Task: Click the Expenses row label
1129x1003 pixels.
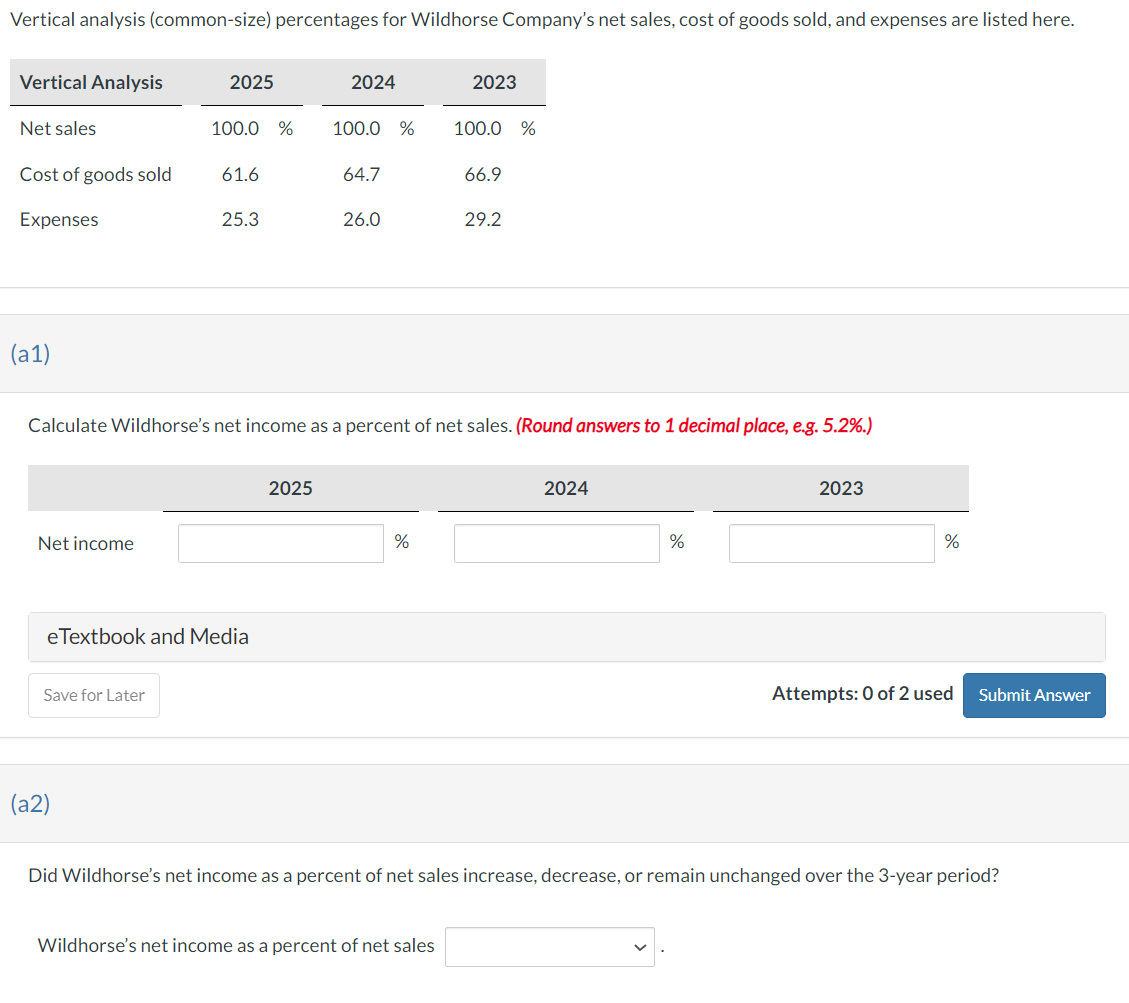Action: tap(59, 219)
